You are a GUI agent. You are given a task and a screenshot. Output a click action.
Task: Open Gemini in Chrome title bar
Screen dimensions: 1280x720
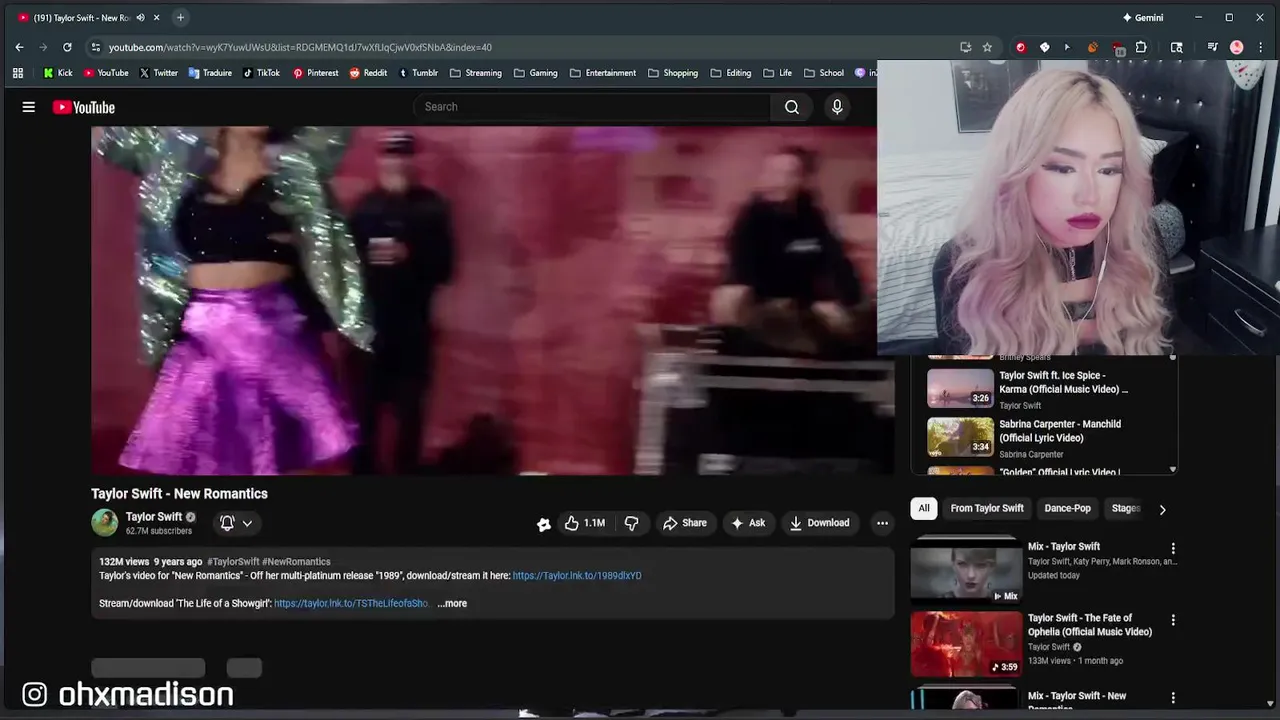click(1143, 17)
